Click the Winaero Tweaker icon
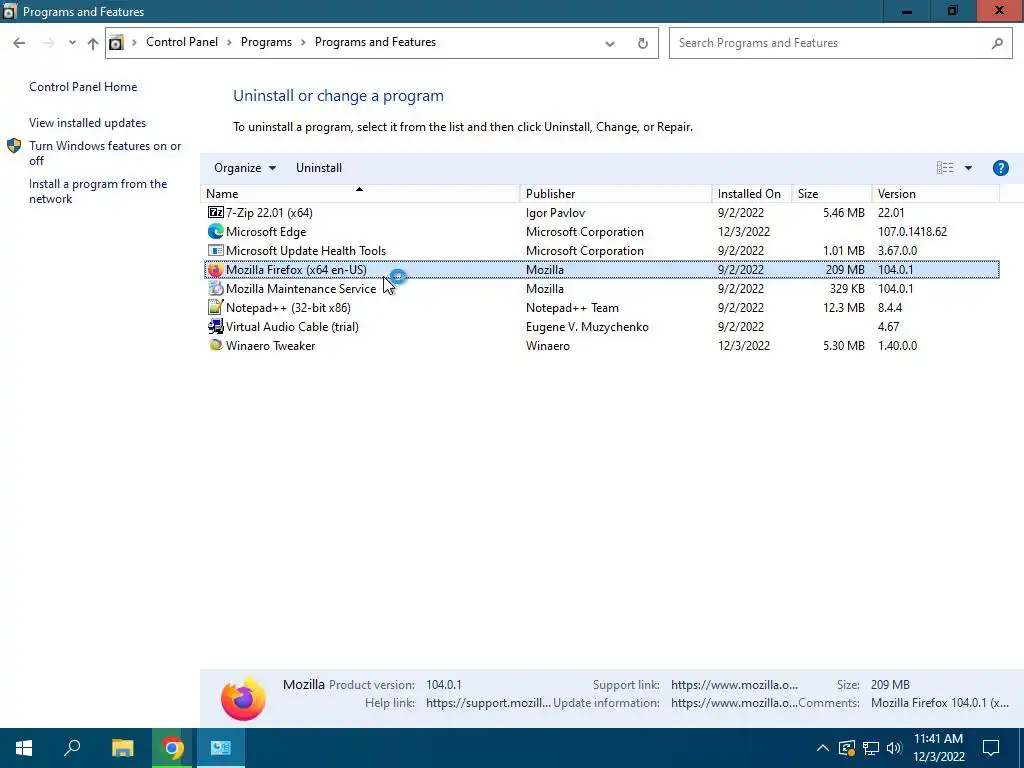The height and width of the screenshot is (768, 1024). tap(216, 345)
